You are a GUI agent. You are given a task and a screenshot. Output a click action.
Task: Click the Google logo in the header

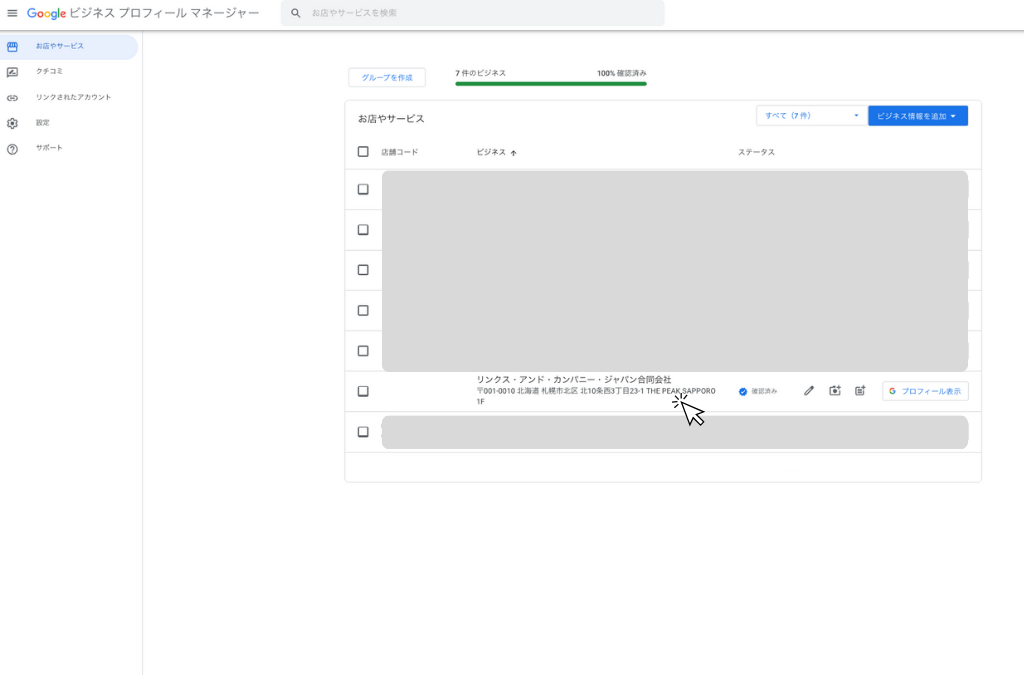pyautogui.click(x=46, y=13)
